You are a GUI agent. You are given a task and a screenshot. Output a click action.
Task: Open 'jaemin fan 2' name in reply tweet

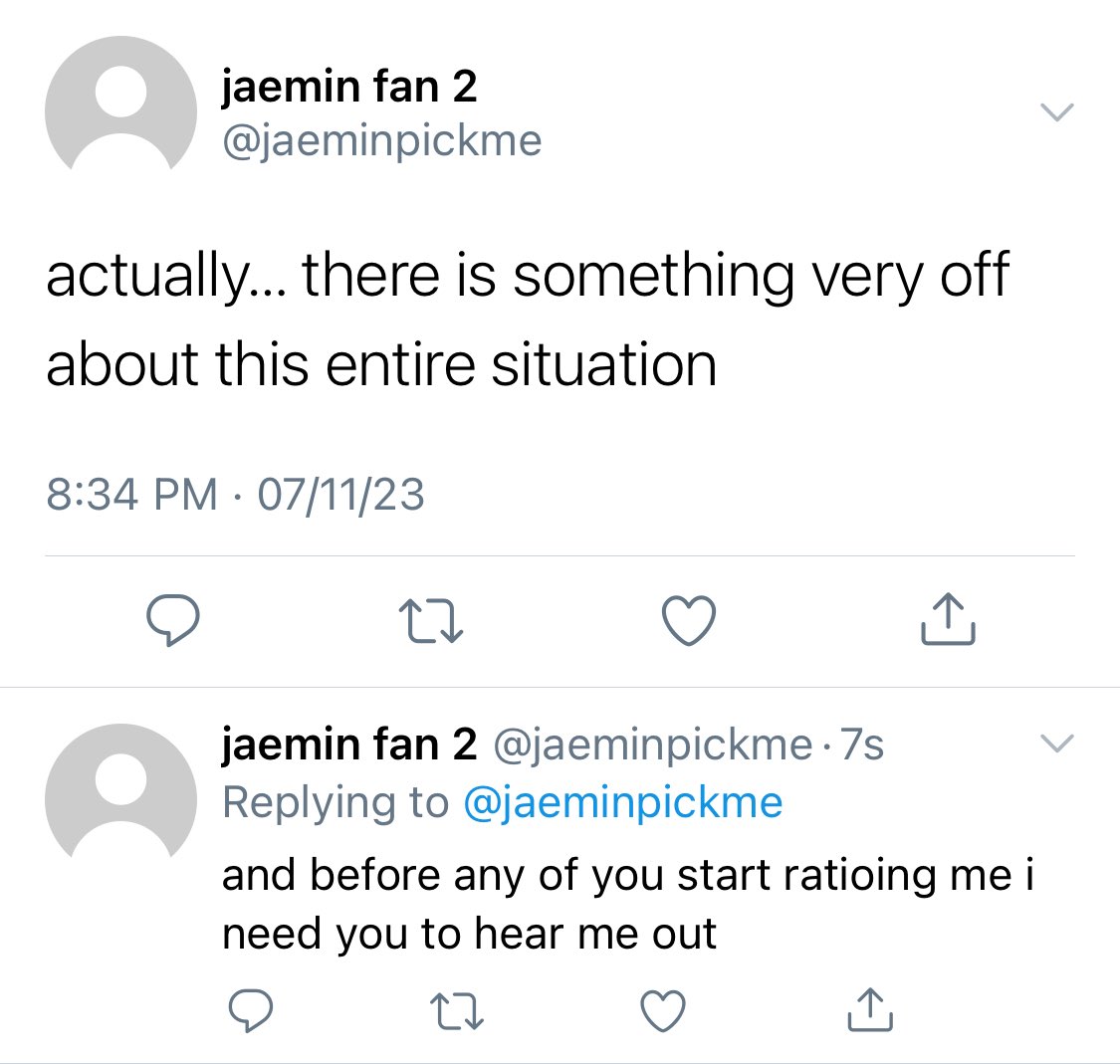click(348, 745)
